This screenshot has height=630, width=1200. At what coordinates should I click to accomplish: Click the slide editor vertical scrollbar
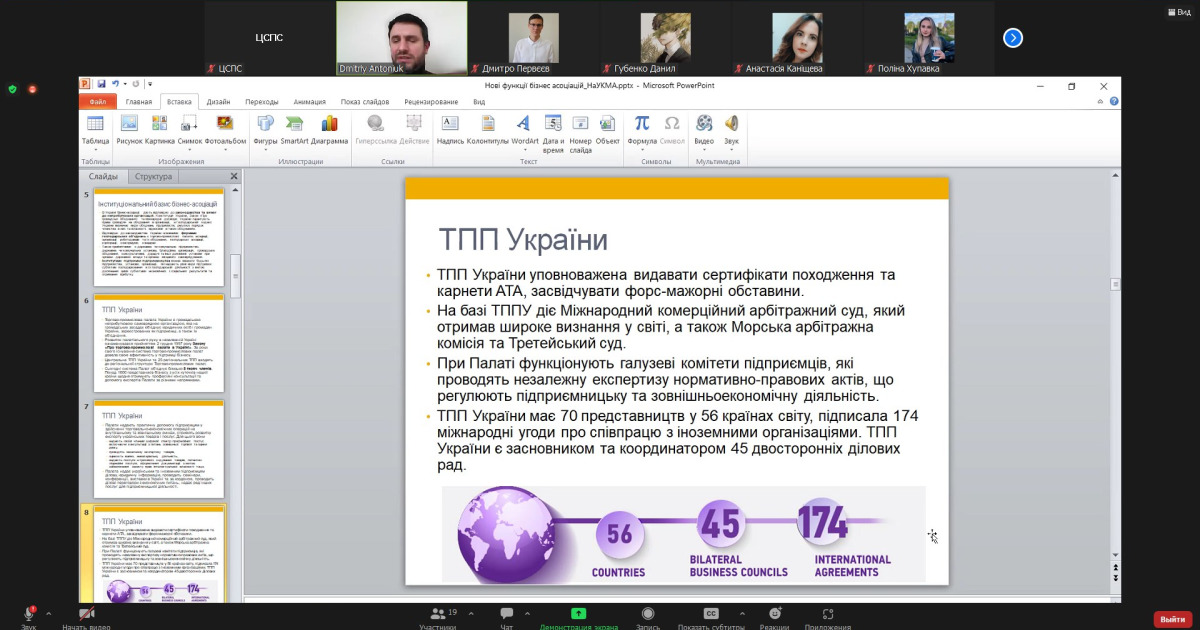[1116, 400]
